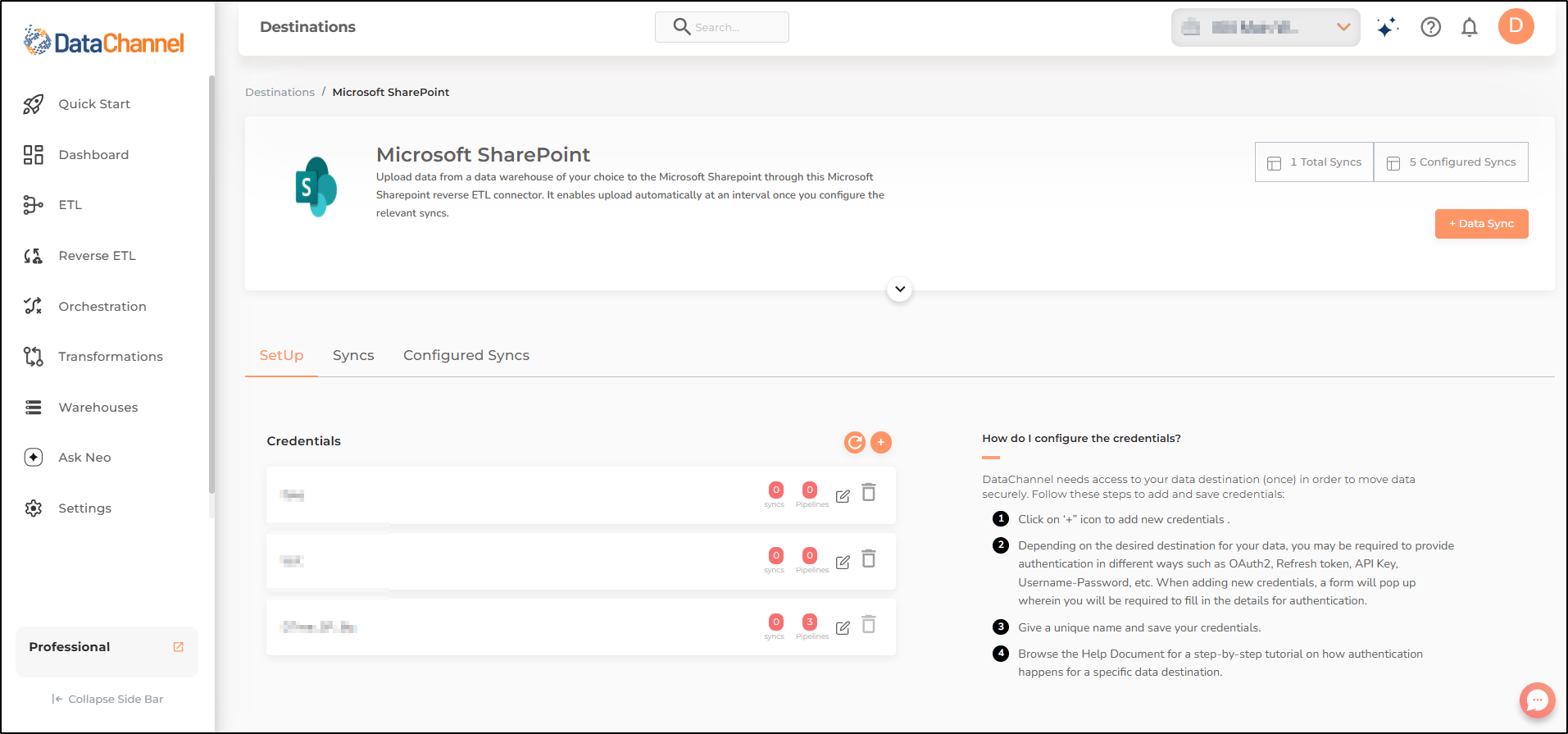
Task: Refresh the credentials list
Action: click(855, 443)
